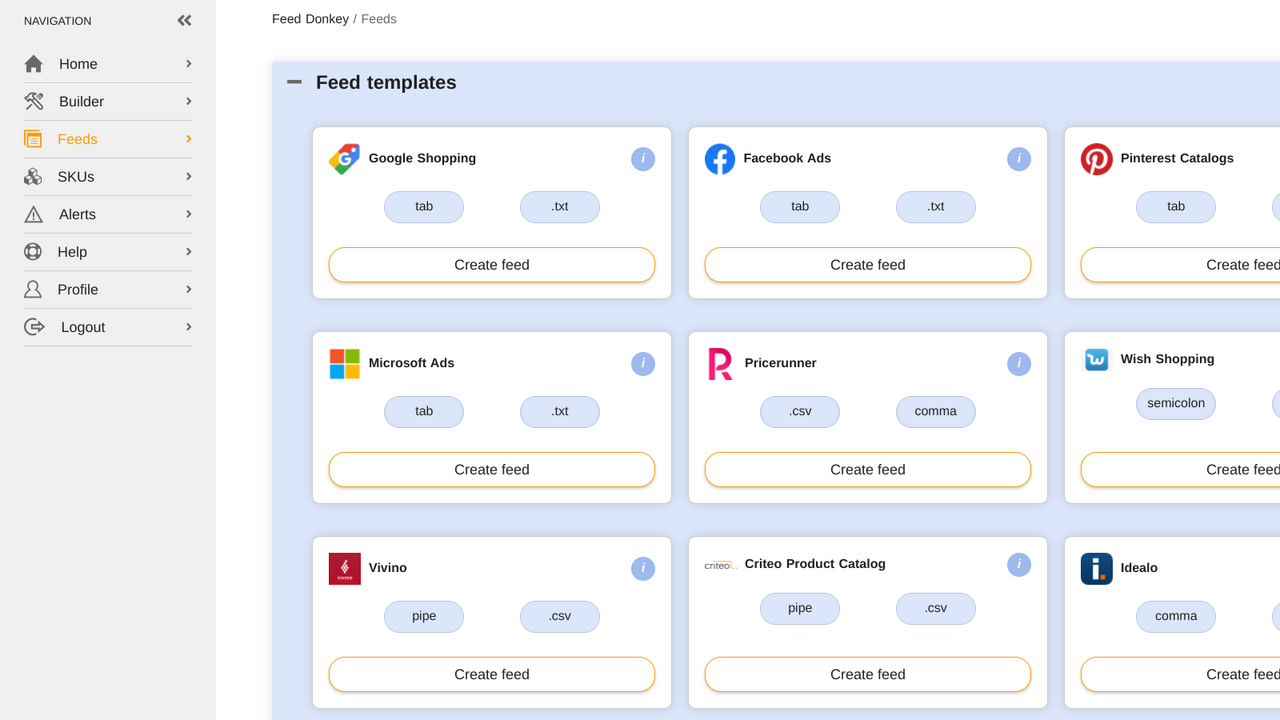The height and width of the screenshot is (720, 1280).
Task: Open the Feed Donkey breadcrumb link
Action: 310,18
